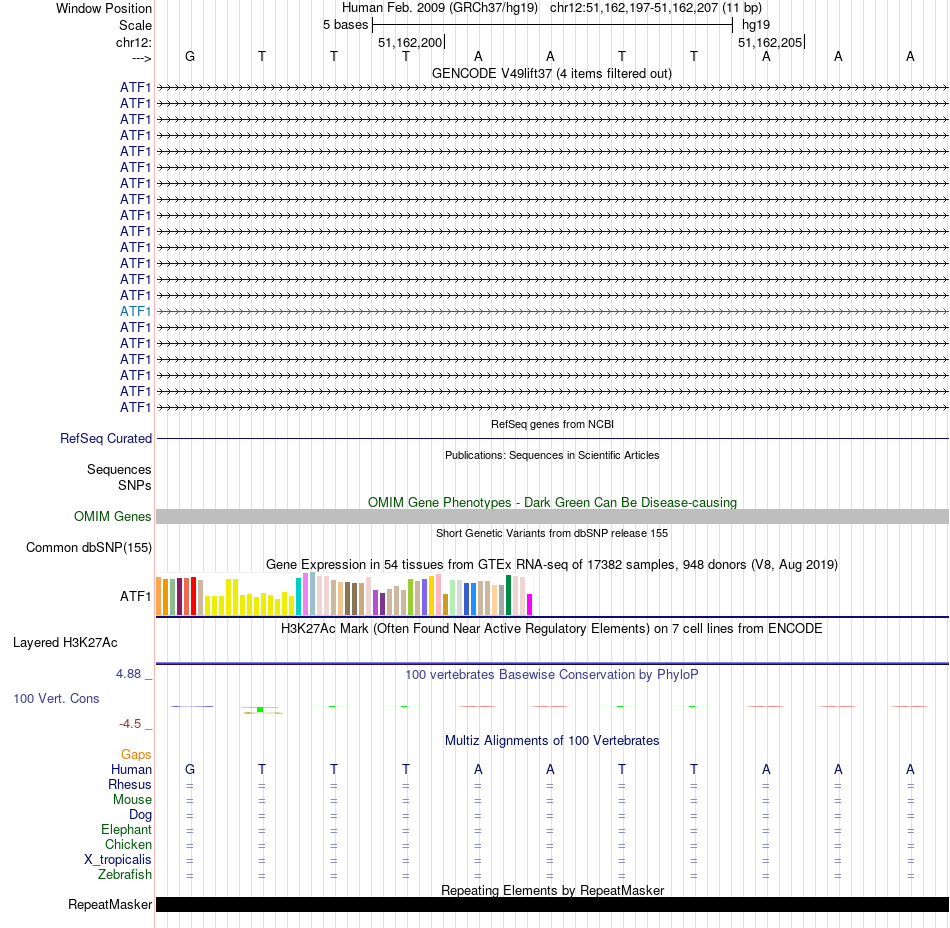
Task: Click the "Layered H3K27Ac" track label
Action: tap(65, 643)
